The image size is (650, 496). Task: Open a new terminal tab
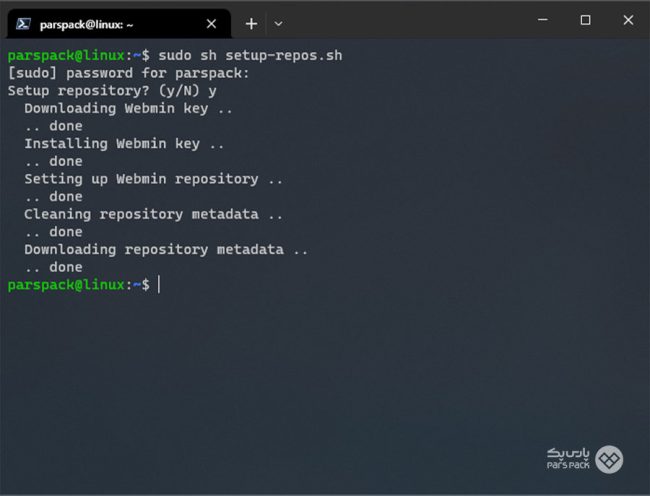pos(251,24)
